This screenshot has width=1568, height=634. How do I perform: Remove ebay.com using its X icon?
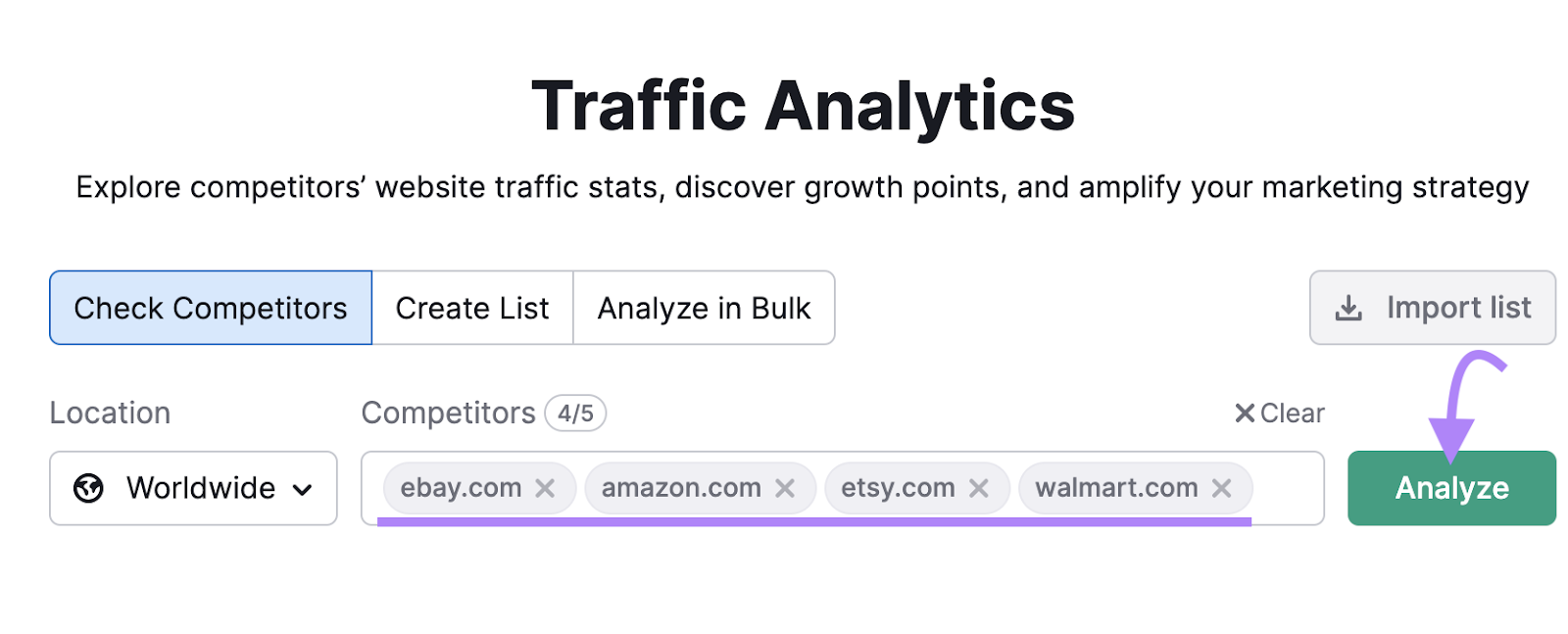tap(546, 488)
